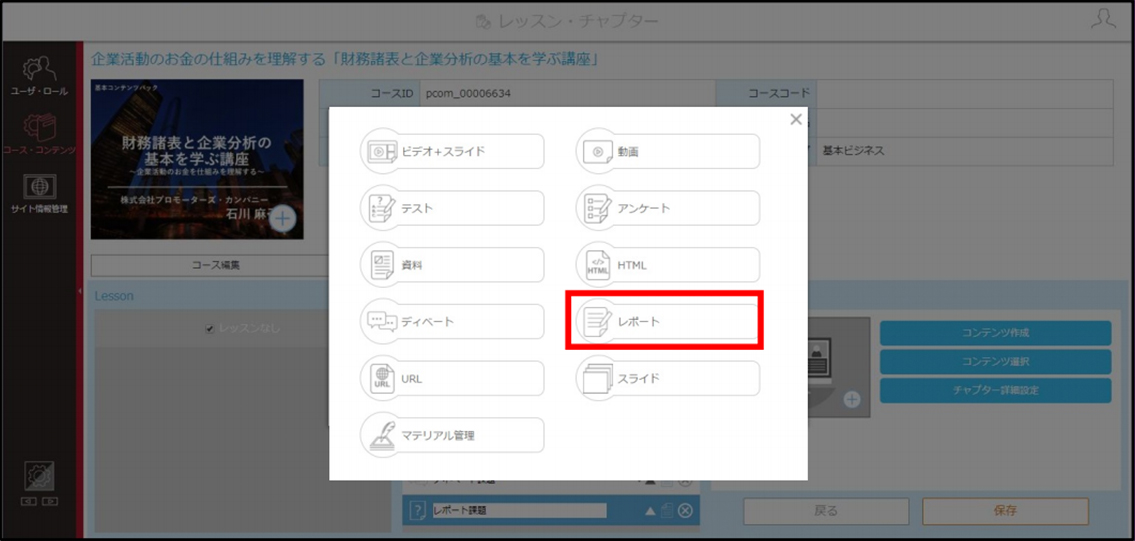
Task: Toggle the レッスンなし checkbox
Action: (210, 329)
